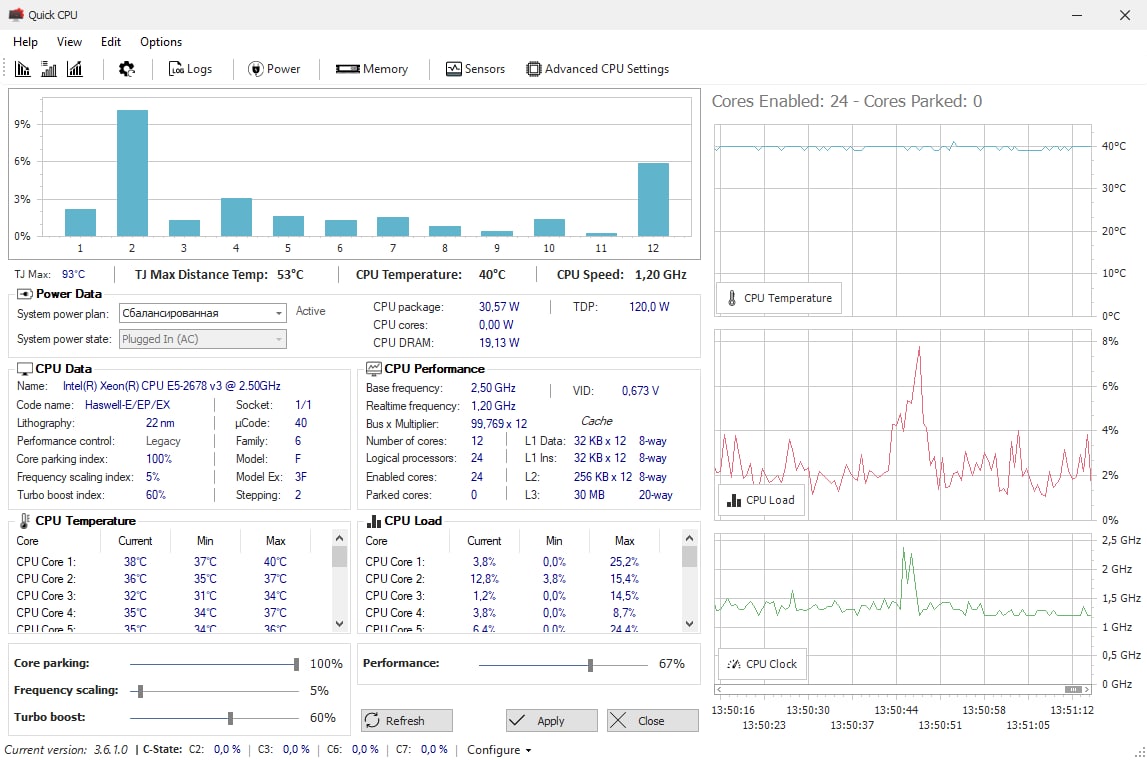Adjust the Turbo boost slider
This screenshot has height=760, width=1147.
tap(230, 718)
